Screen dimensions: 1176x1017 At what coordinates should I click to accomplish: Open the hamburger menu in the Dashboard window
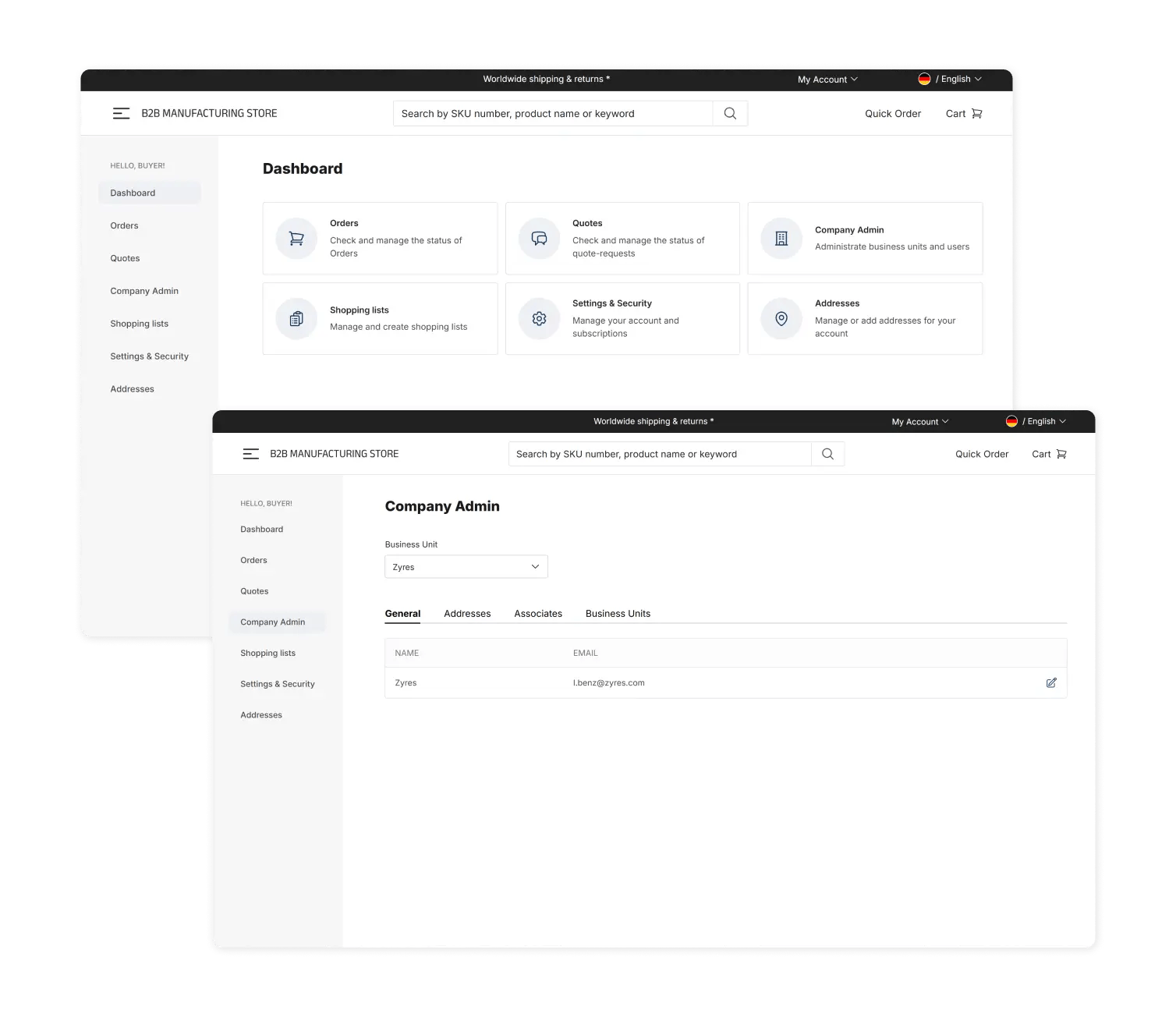[x=121, y=113]
